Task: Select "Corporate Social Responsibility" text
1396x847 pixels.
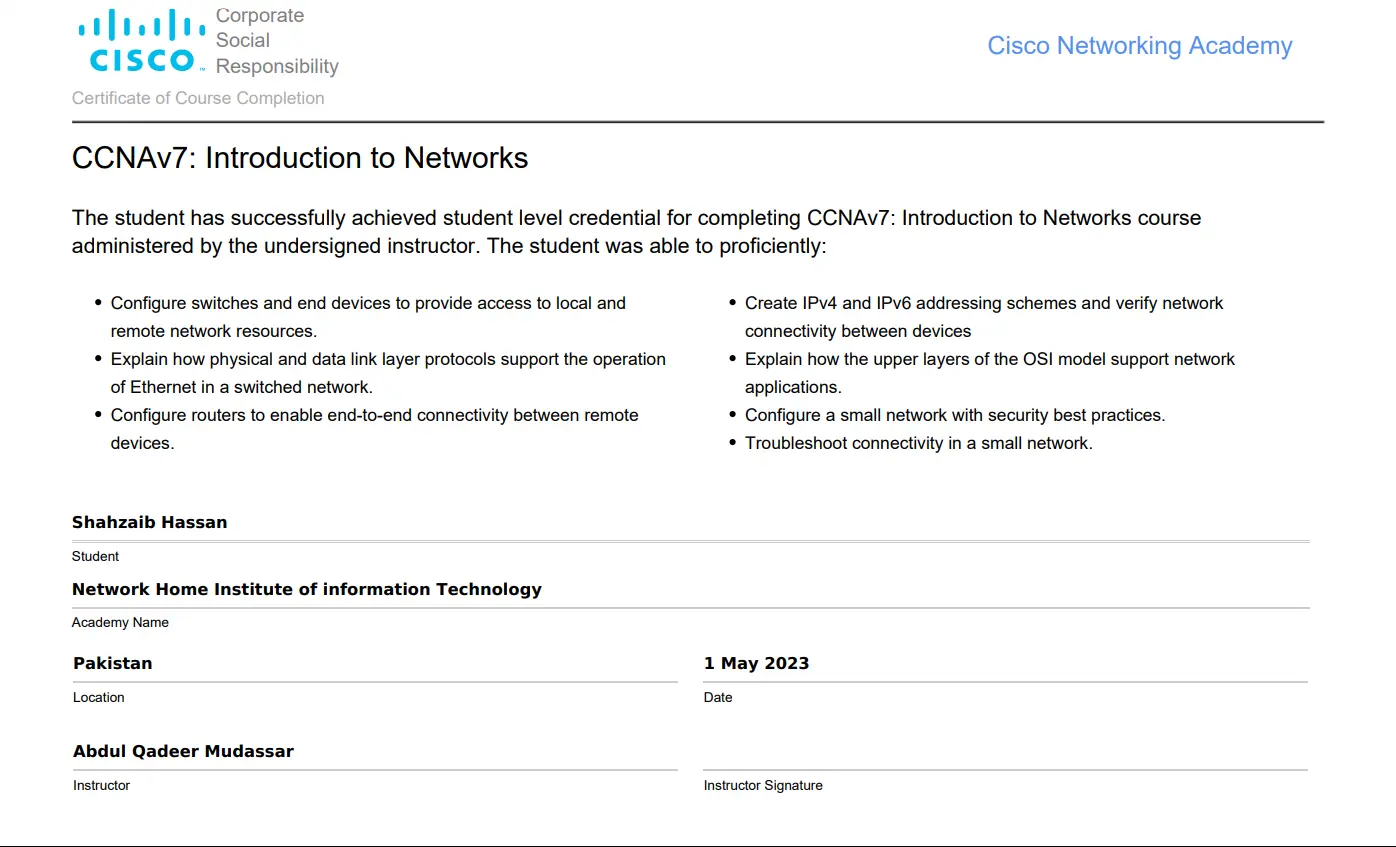Action: click(x=277, y=41)
